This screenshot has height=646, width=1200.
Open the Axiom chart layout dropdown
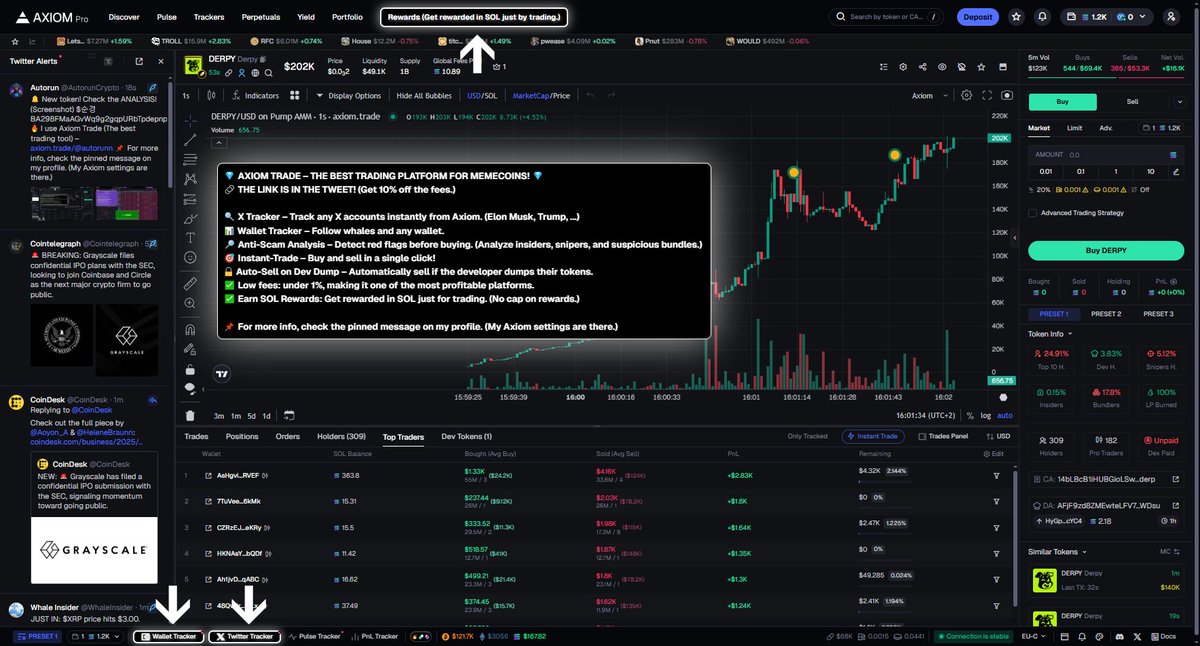pyautogui.click(x=929, y=96)
